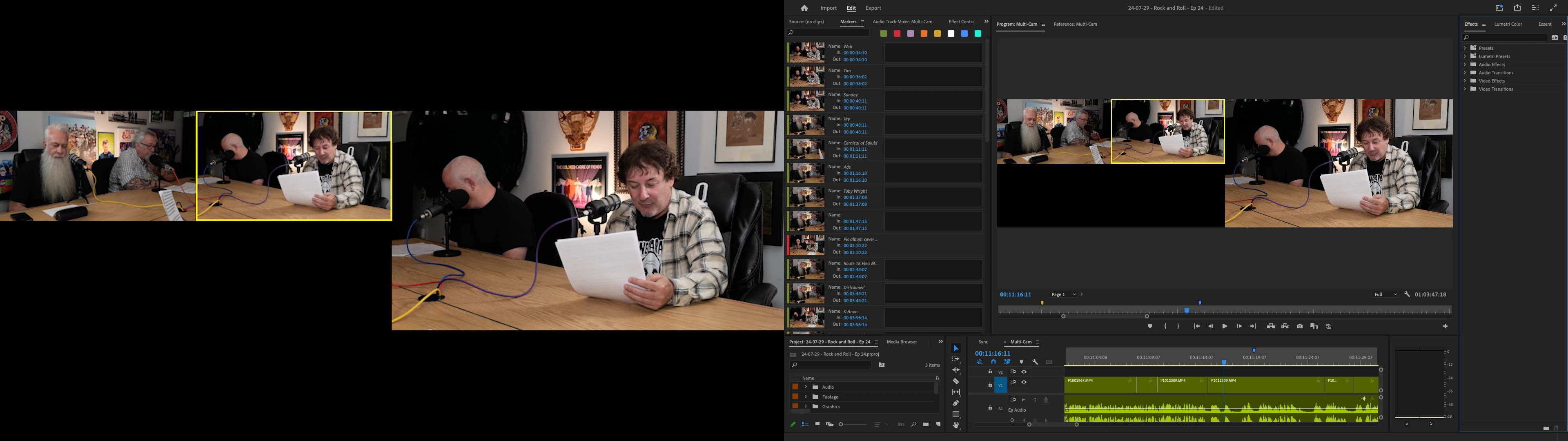Open timeline display settings wrench
Image resolution: width=1568 pixels, height=441 pixels.
1036,362
